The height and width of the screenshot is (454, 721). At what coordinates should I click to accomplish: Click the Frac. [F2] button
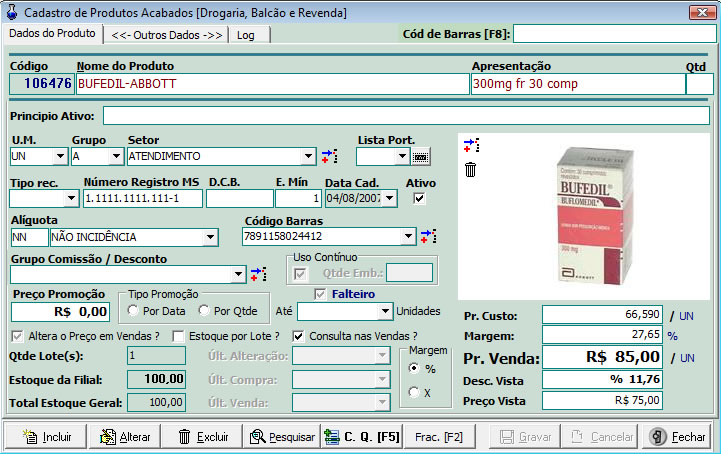(x=439, y=437)
